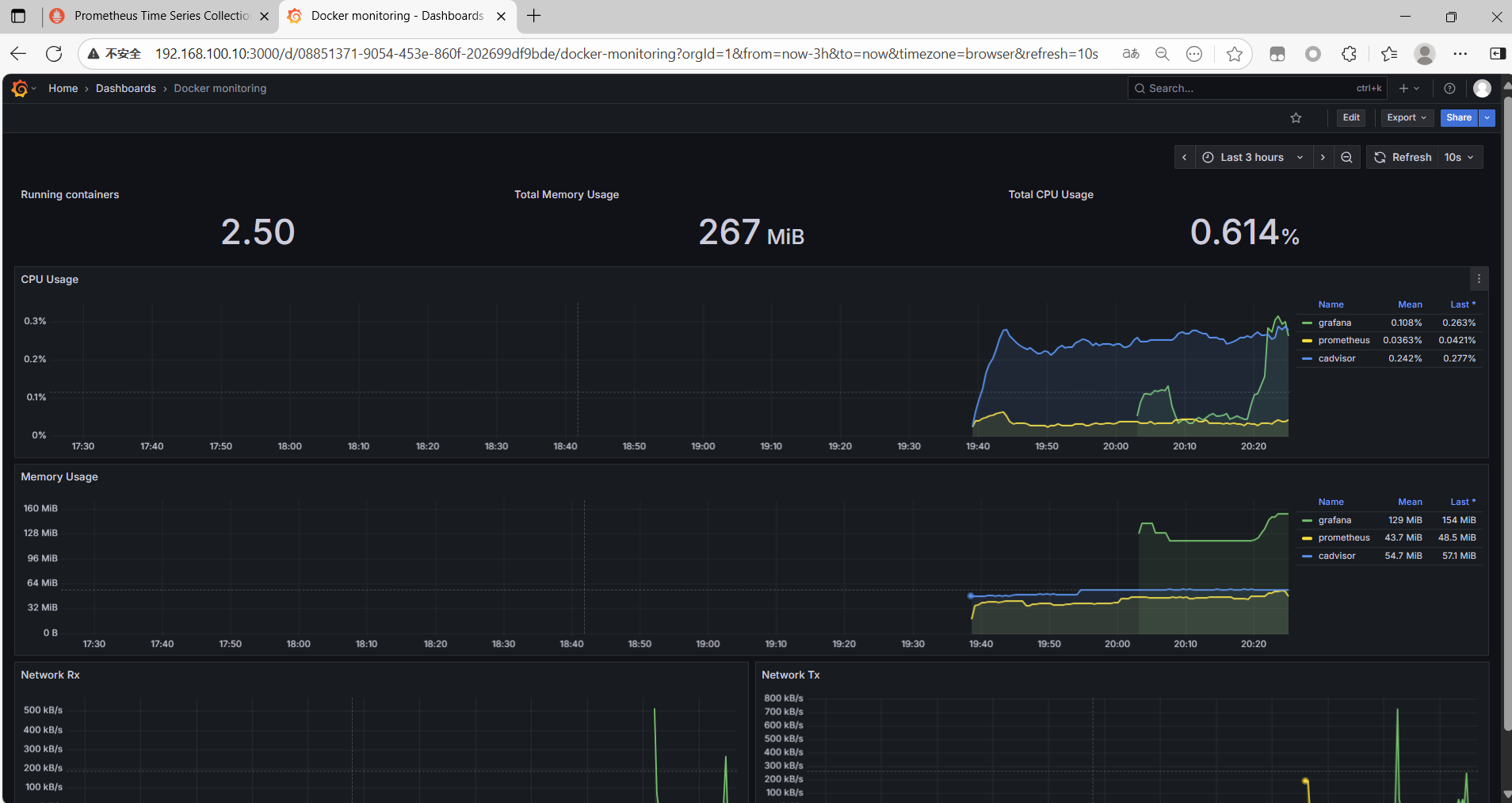1512x803 pixels.
Task: Mark dashboard as favorite star
Action: (x=1296, y=118)
